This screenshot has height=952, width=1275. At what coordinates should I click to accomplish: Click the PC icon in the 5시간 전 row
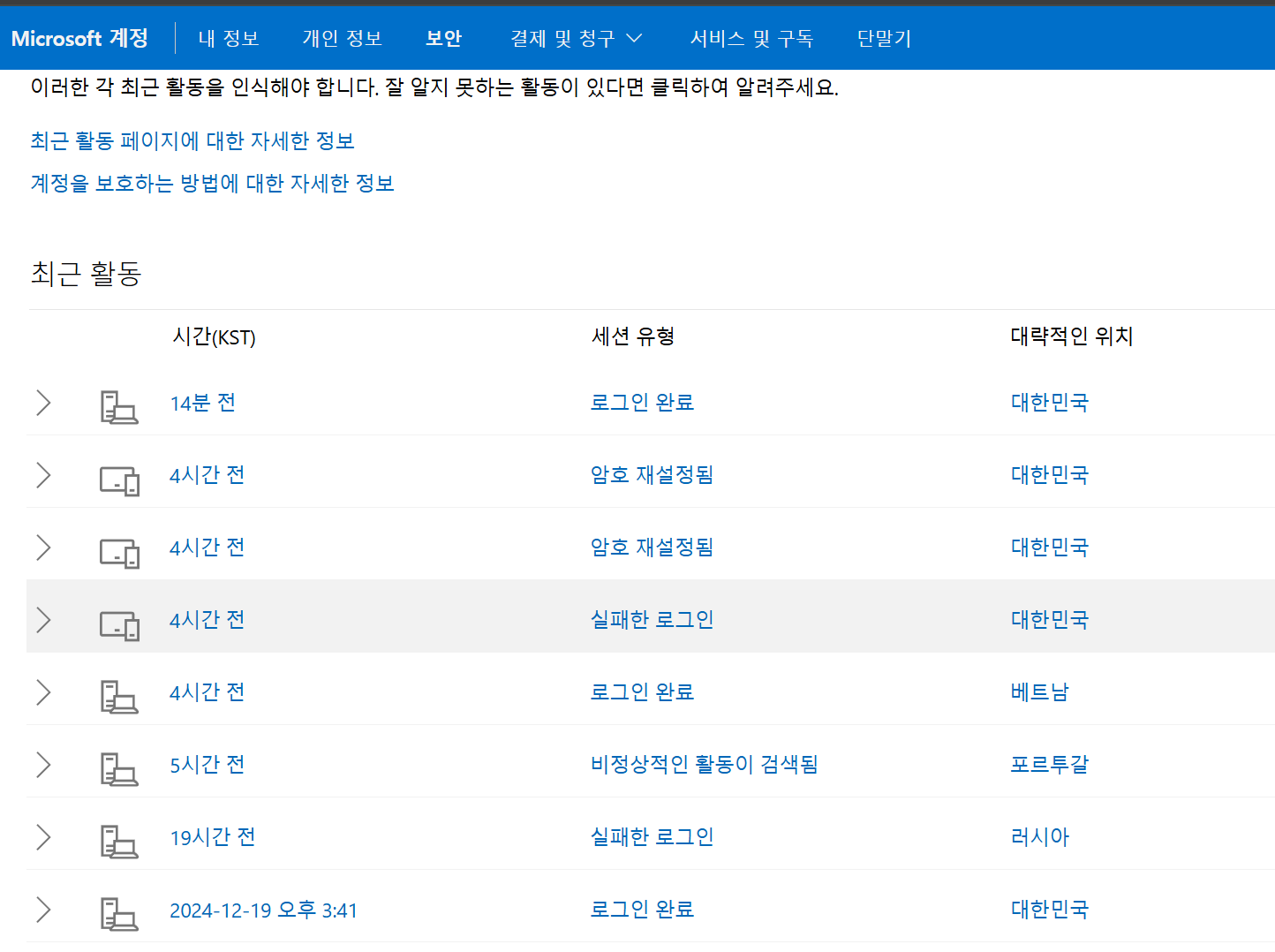pyautogui.click(x=118, y=769)
